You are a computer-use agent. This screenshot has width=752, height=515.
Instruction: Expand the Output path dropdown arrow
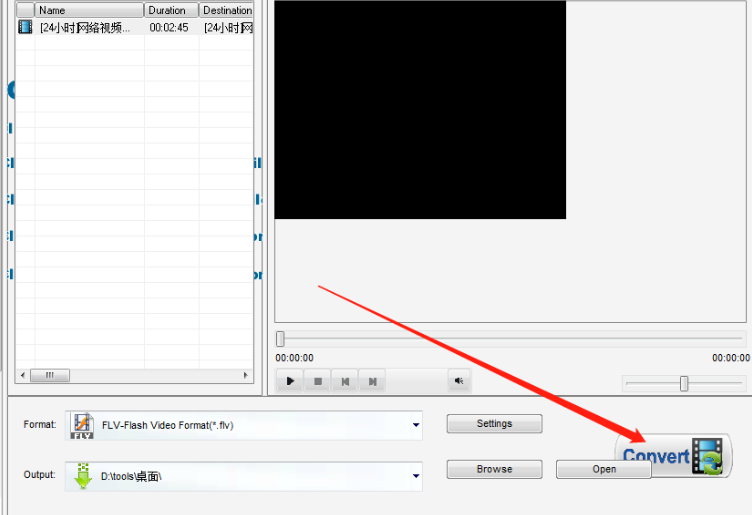(416, 476)
